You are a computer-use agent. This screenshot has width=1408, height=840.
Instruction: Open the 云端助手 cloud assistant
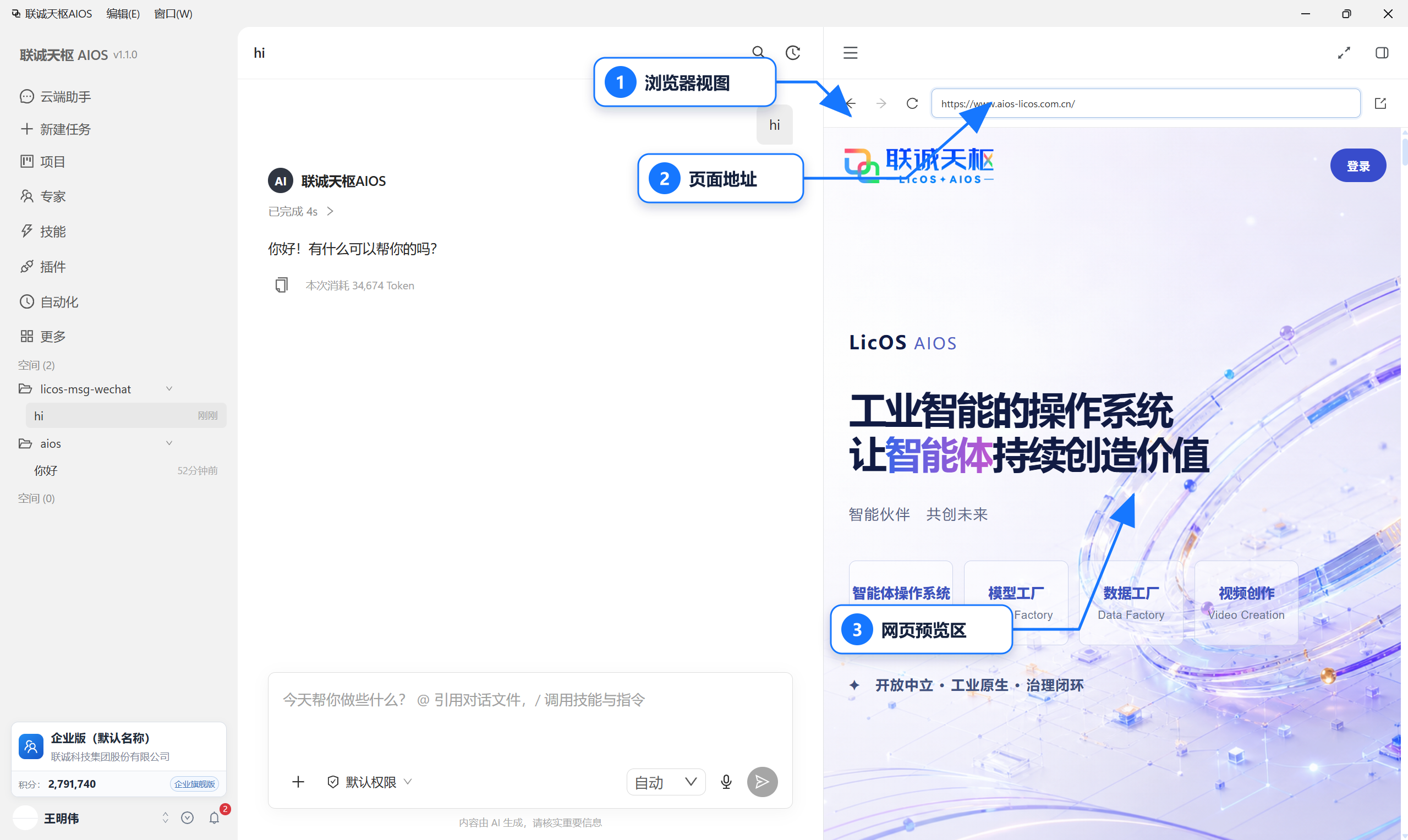tap(56, 97)
